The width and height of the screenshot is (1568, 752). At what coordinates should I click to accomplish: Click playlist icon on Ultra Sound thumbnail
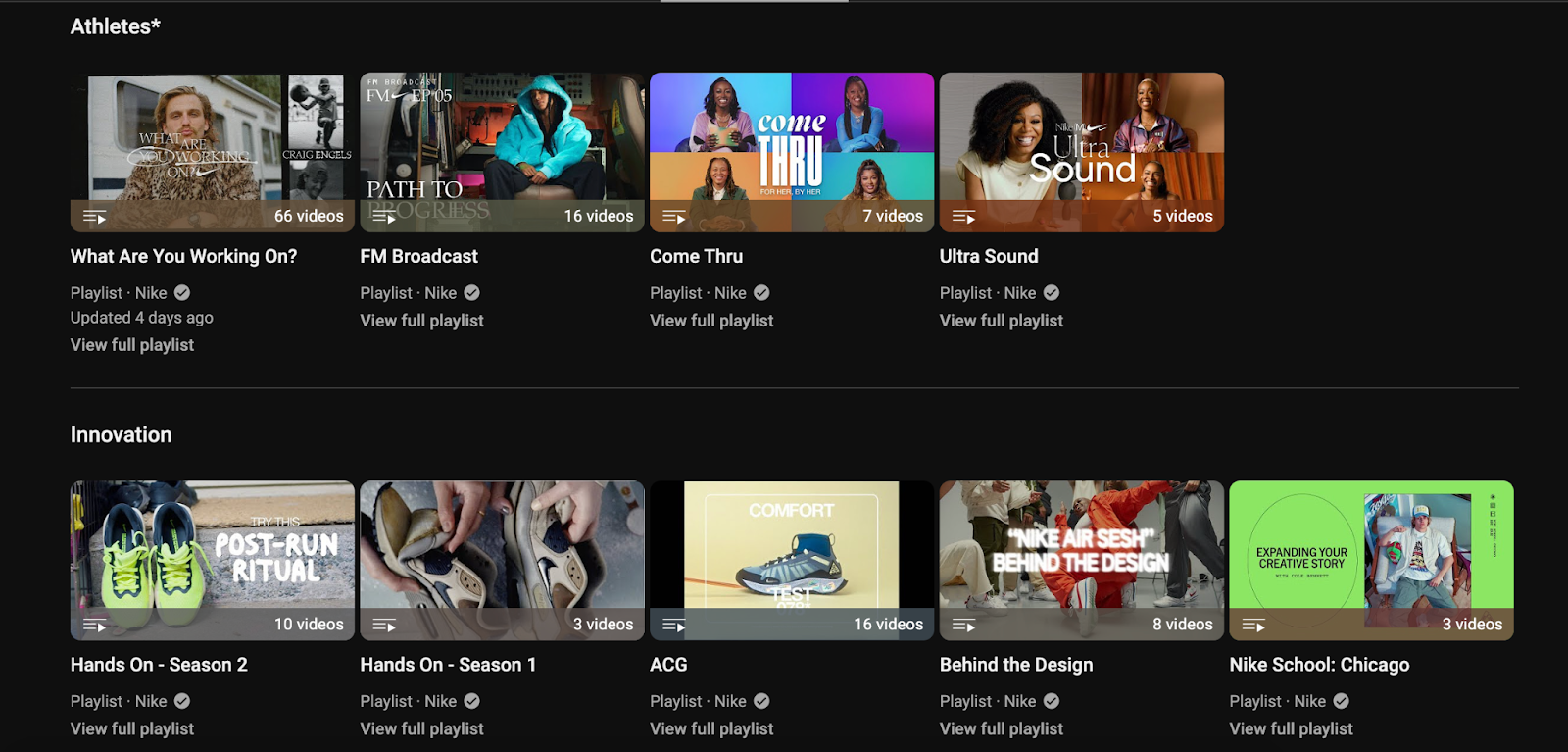pyautogui.click(x=964, y=217)
